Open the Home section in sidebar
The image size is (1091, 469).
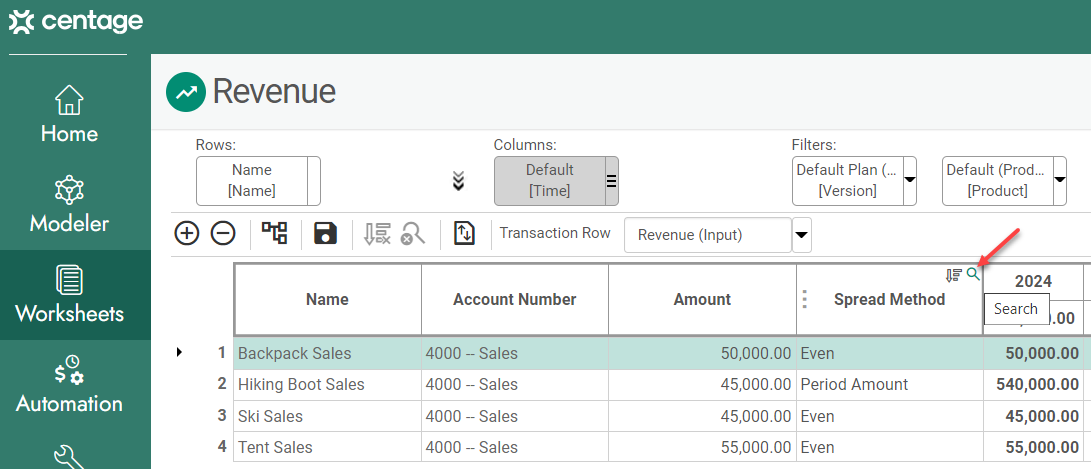click(69, 113)
